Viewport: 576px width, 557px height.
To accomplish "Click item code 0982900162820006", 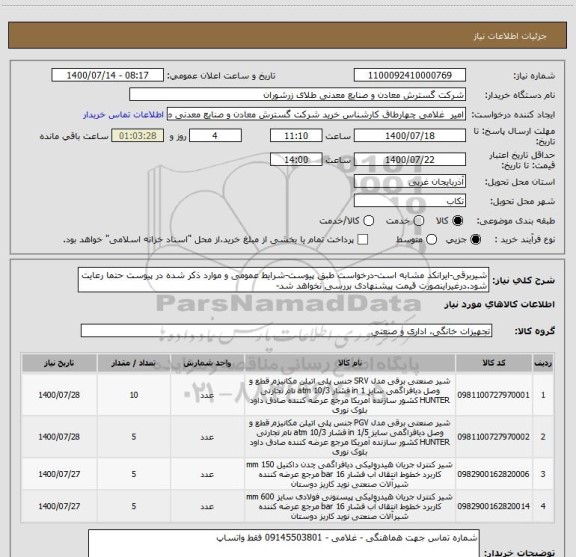I will click(x=493, y=474).
